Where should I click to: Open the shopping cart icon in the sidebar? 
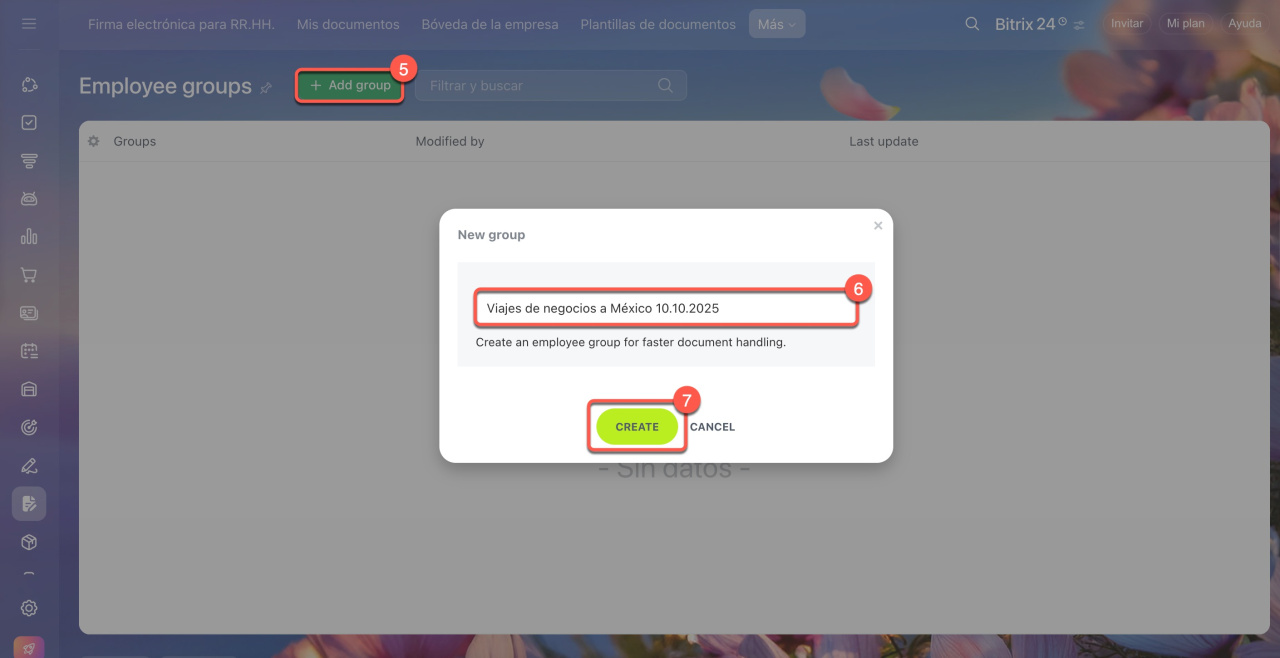(x=29, y=274)
